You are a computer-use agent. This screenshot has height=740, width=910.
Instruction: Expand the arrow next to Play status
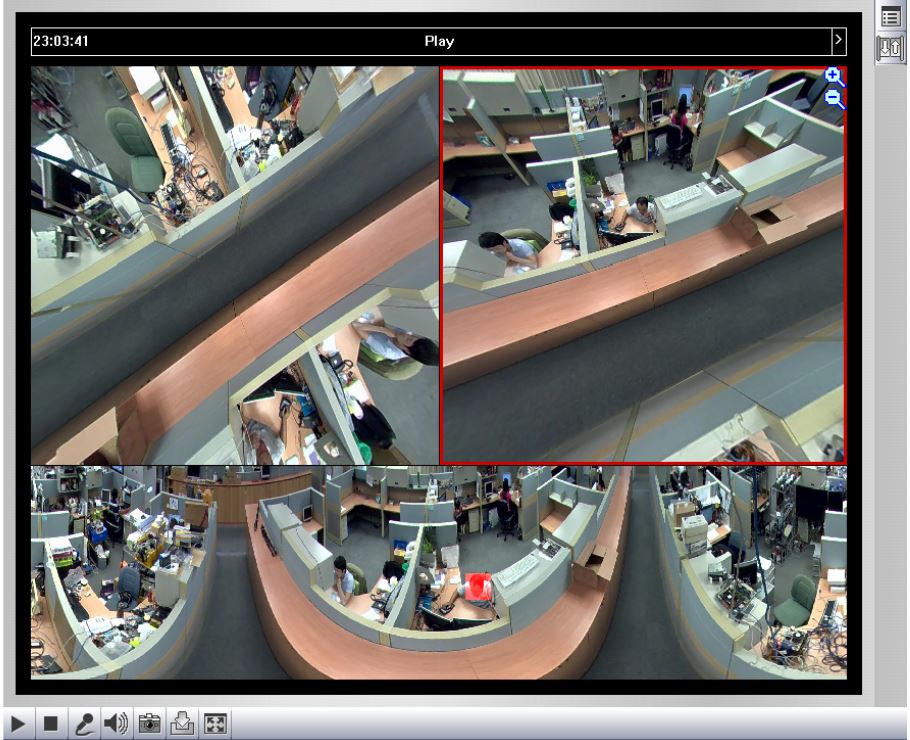pos(838,41)
